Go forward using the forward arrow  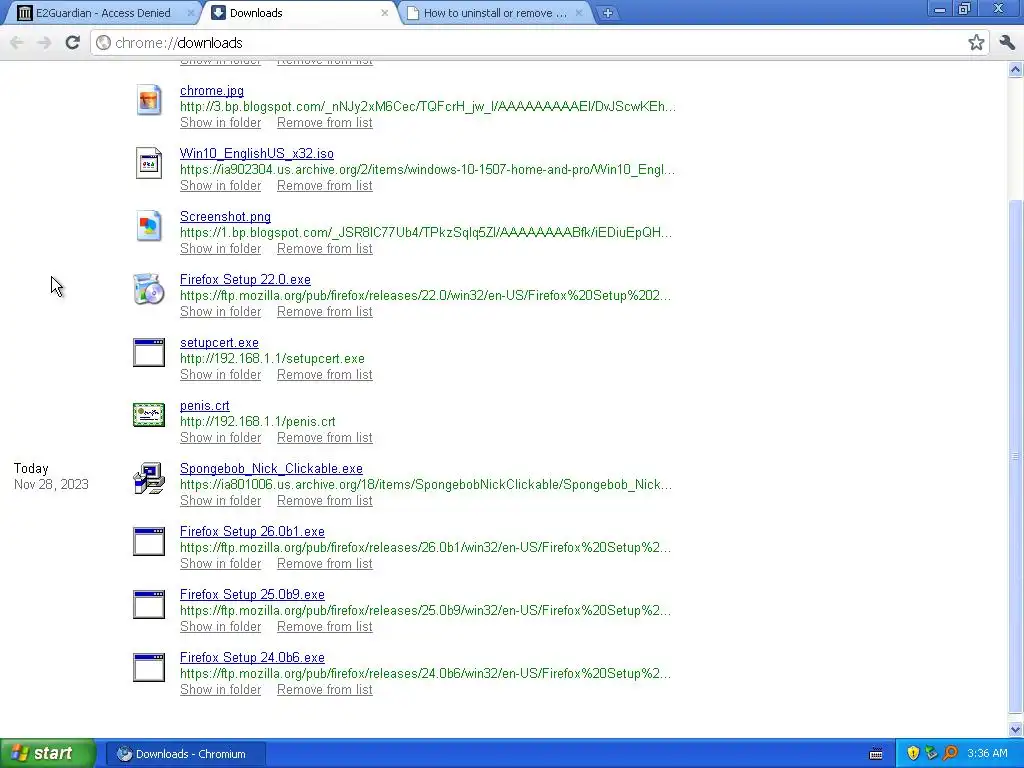(44, 43)
